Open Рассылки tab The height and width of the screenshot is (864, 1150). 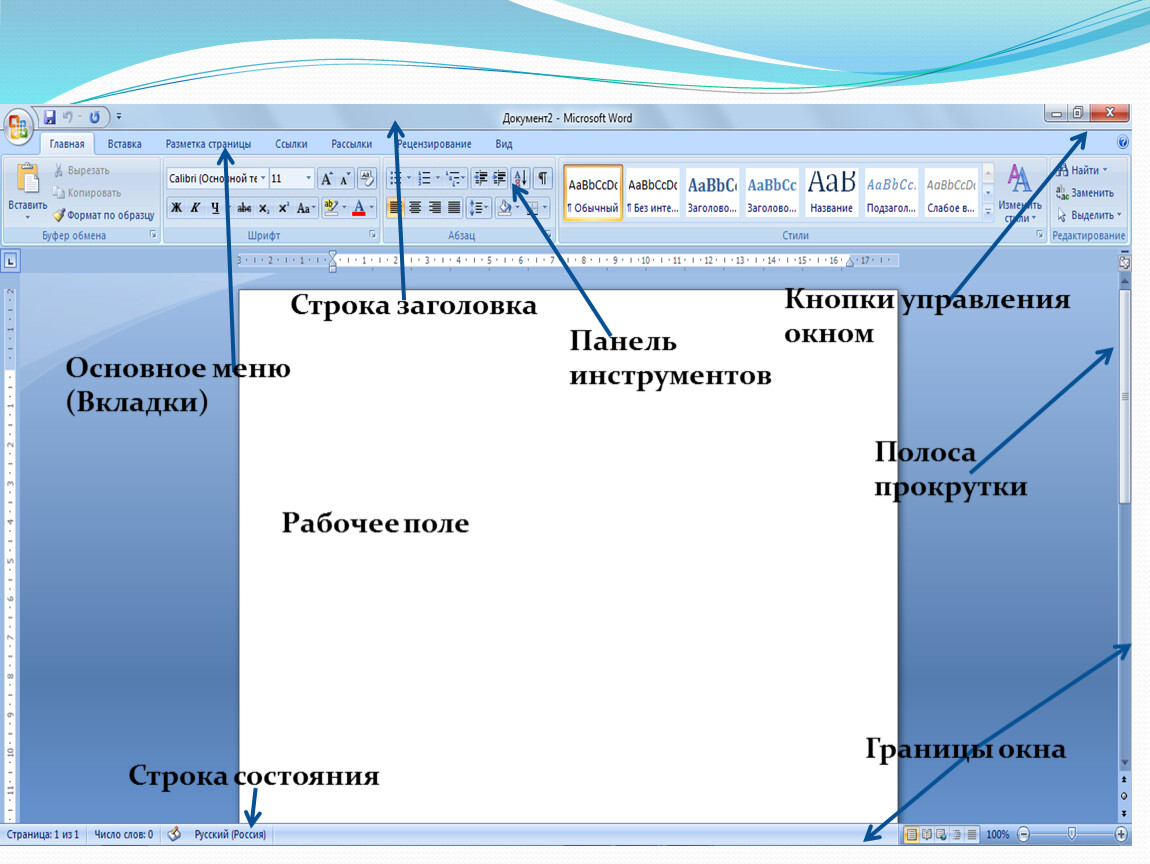tap(351, 144)
